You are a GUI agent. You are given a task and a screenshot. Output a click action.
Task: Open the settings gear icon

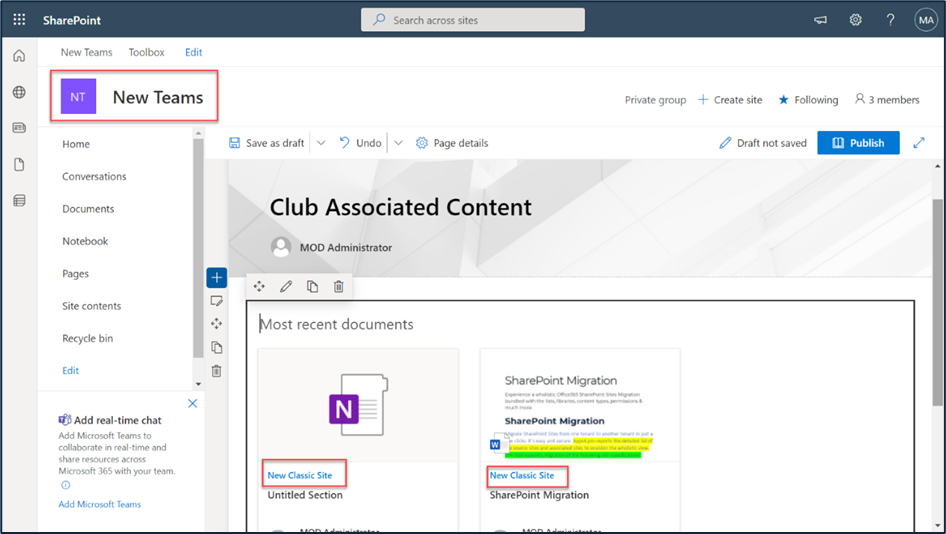[856, 20]
